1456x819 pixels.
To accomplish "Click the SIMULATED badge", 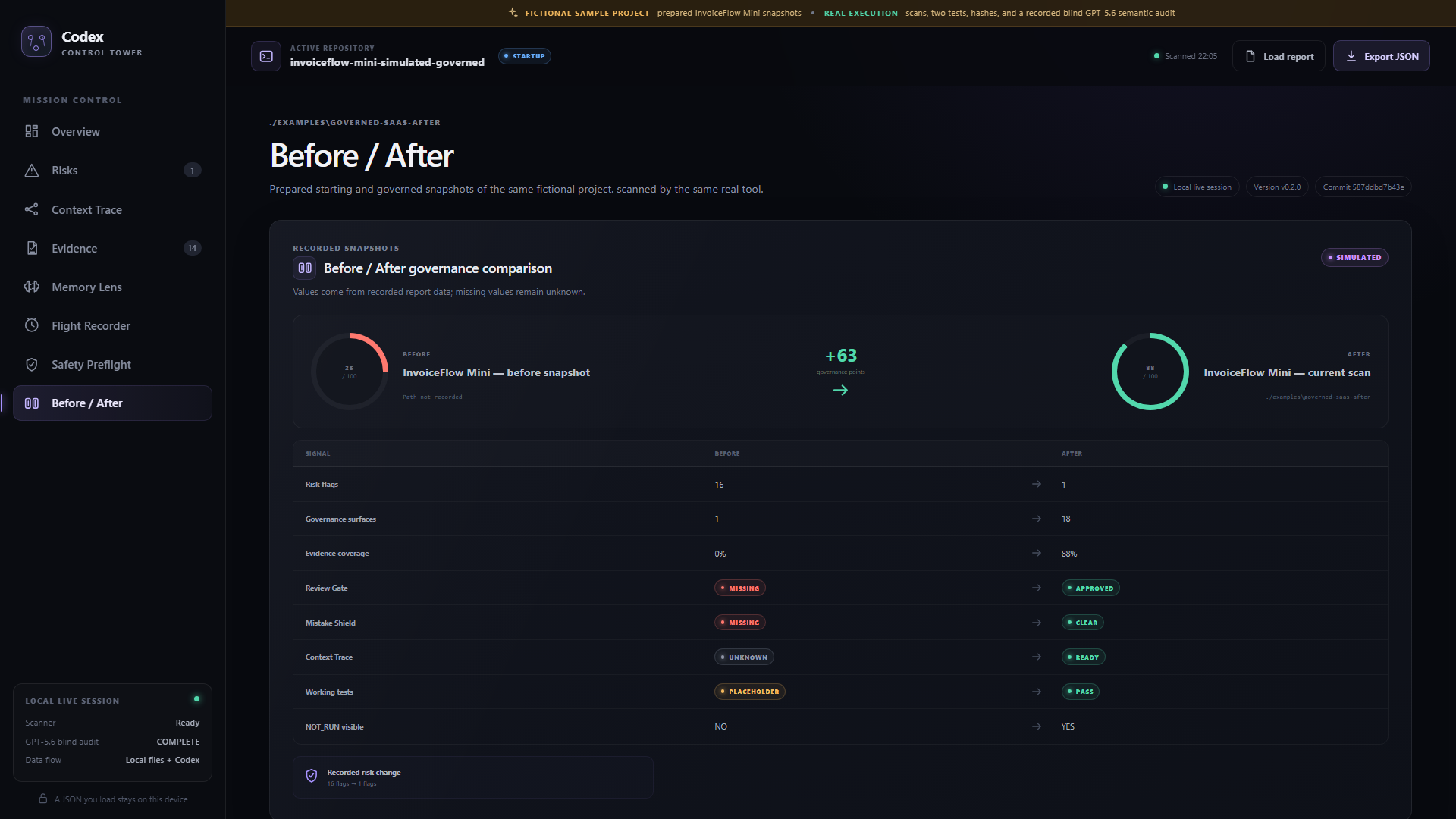I will coord(1354,258).
